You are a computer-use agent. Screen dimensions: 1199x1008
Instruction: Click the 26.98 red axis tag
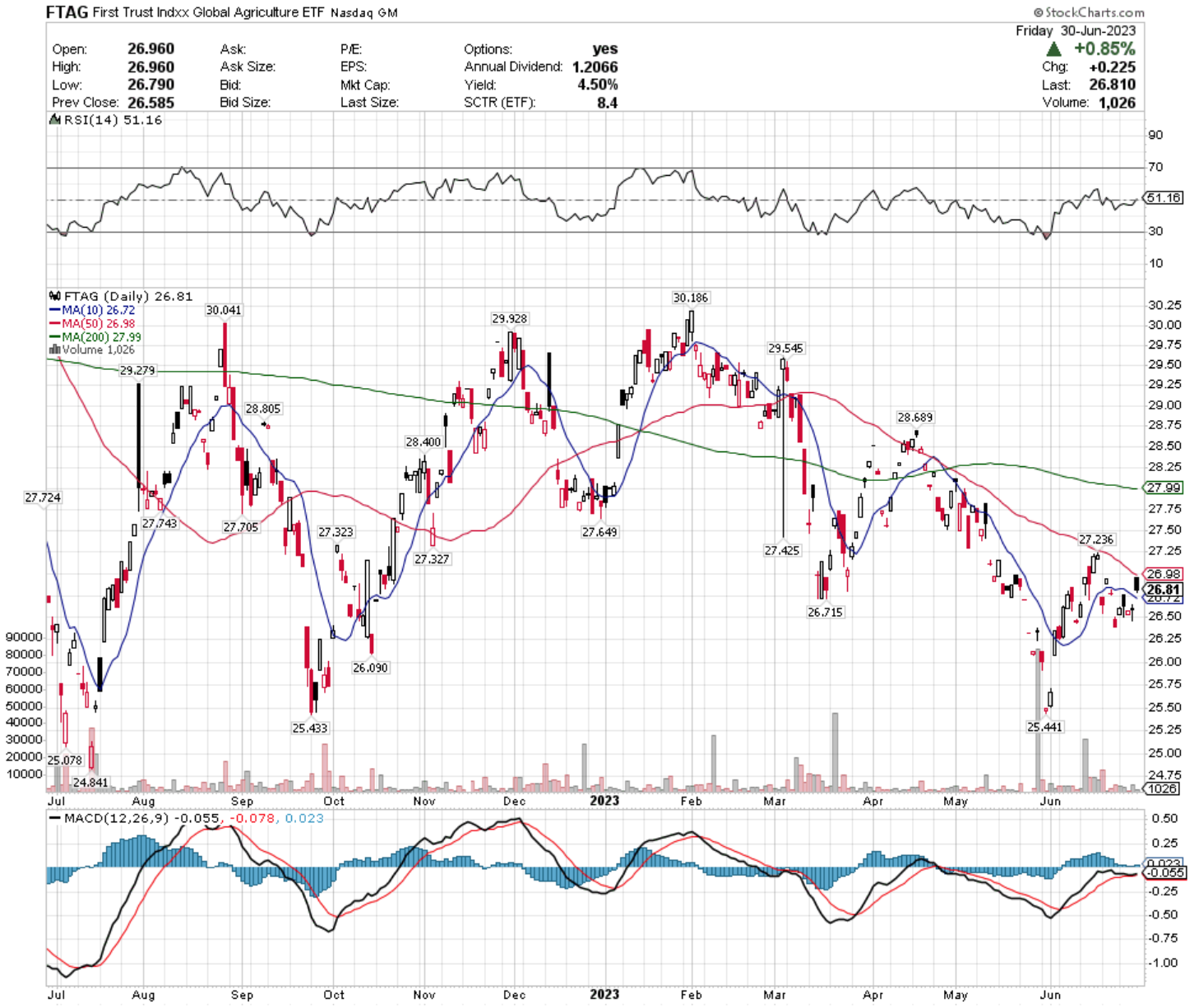[x=1163, y=574]
